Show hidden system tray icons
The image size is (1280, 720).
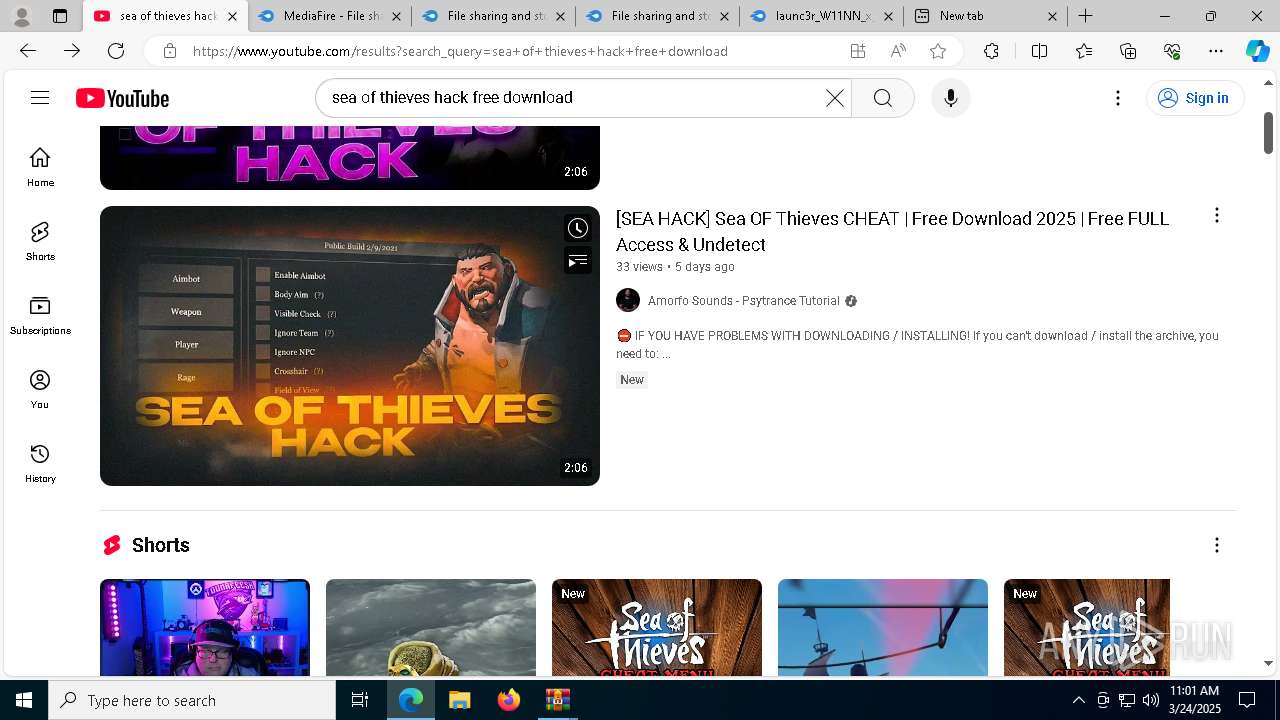click(x=1078, y=700)
